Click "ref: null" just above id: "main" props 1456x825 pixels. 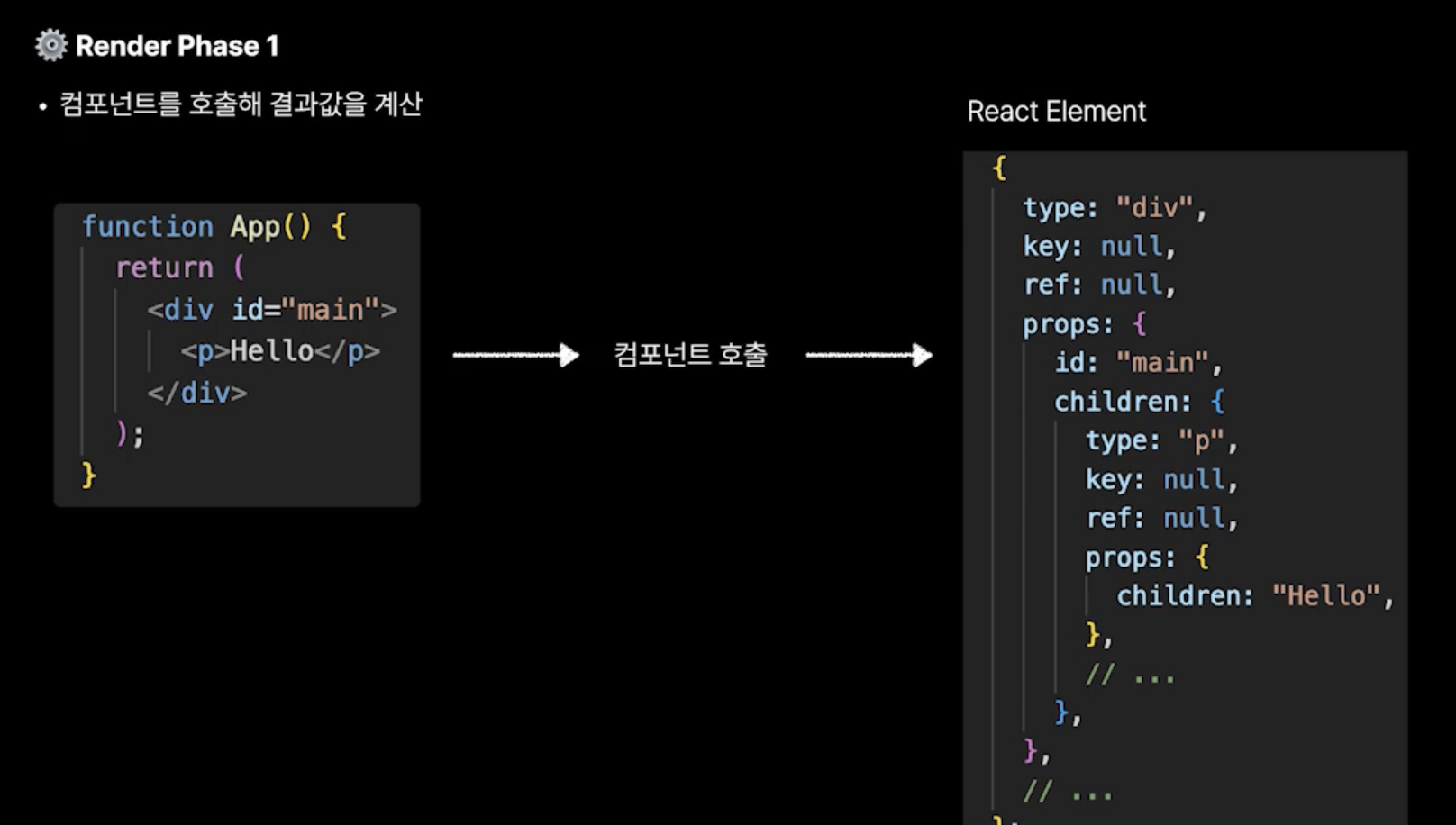coord(1099,286)
